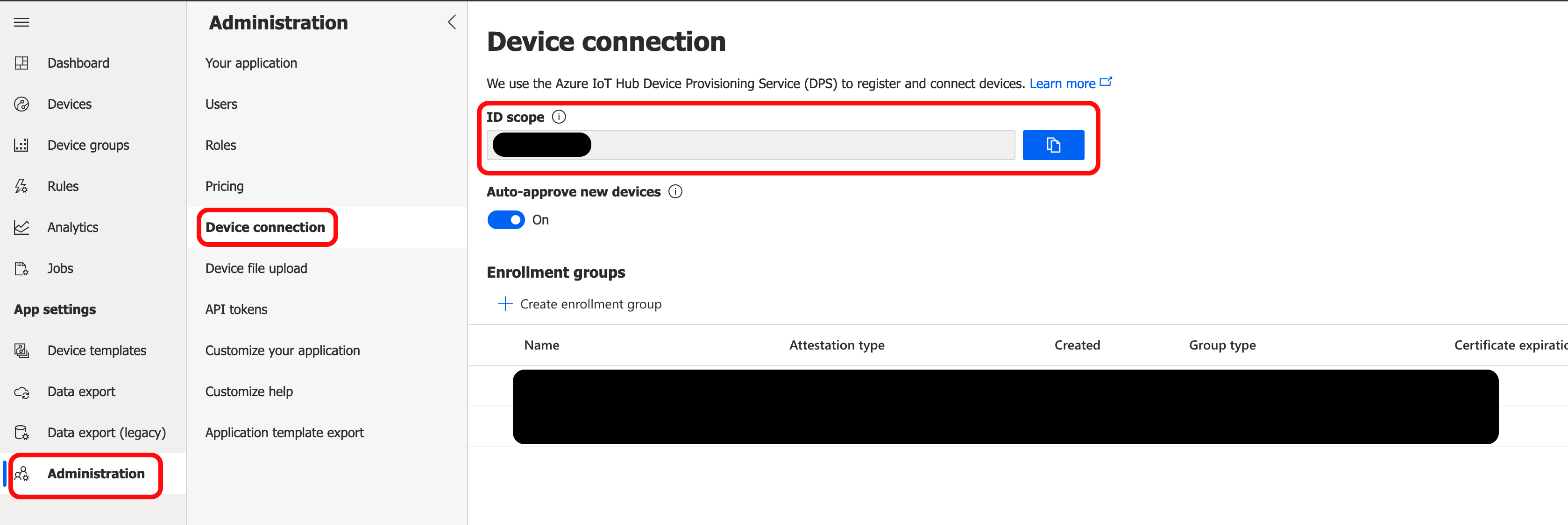Image resolution: width=1568 pixels, height=525 pixels.
Task: Click the Administration people icon
Action: pos(21,473)
